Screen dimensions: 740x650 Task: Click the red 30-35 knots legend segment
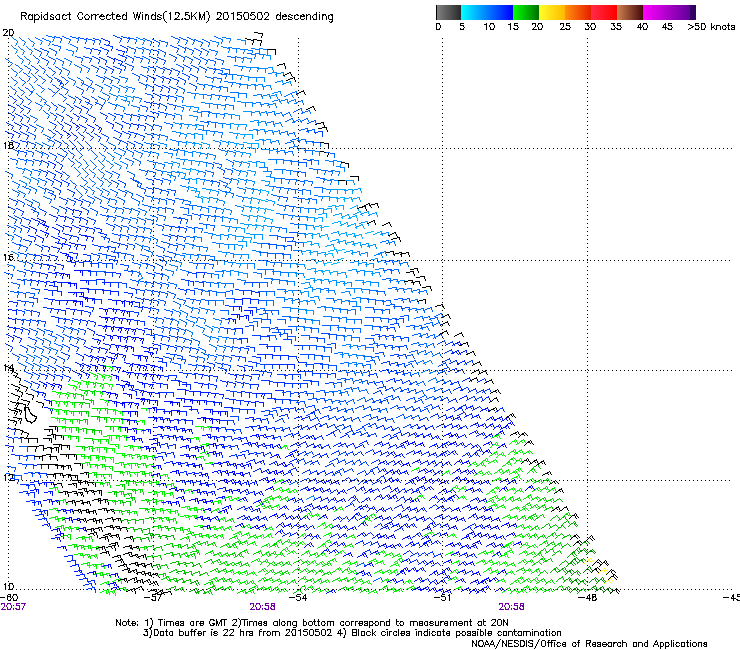pos(604,12)
